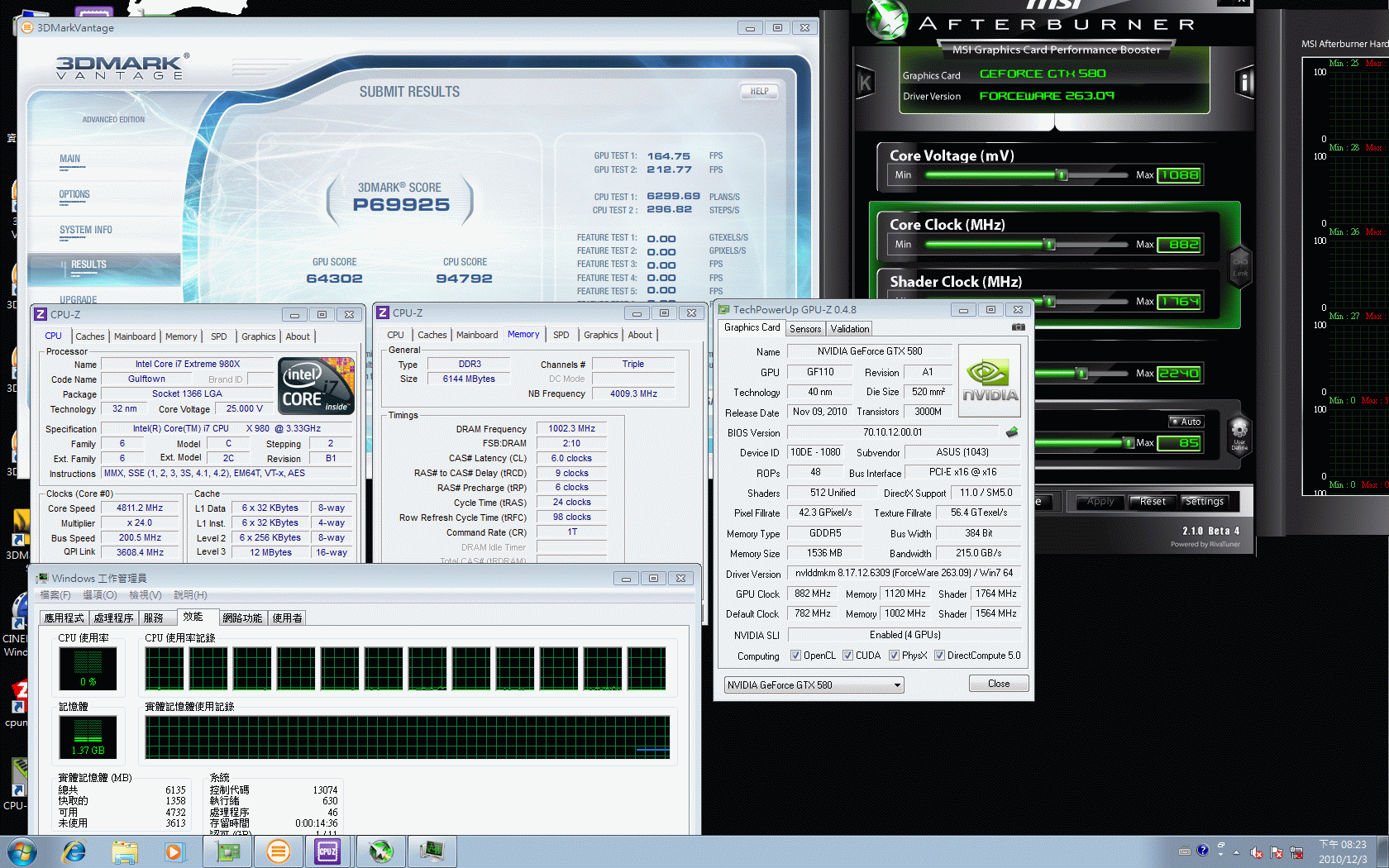Viewport: 1389px width, 868px height.
Task: Open Task Manager 檢視(V) menu
Action: click(x=146, y=595)
